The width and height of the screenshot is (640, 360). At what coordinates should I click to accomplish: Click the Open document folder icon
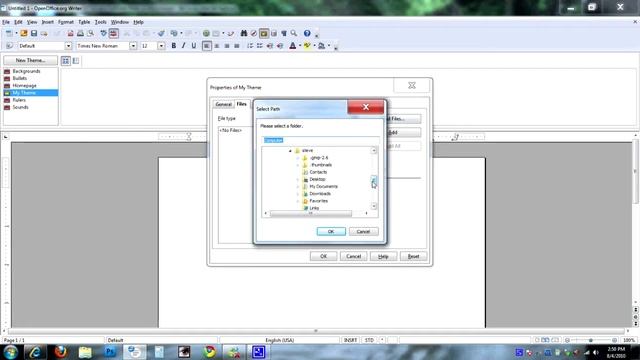[x=24, y=33]
